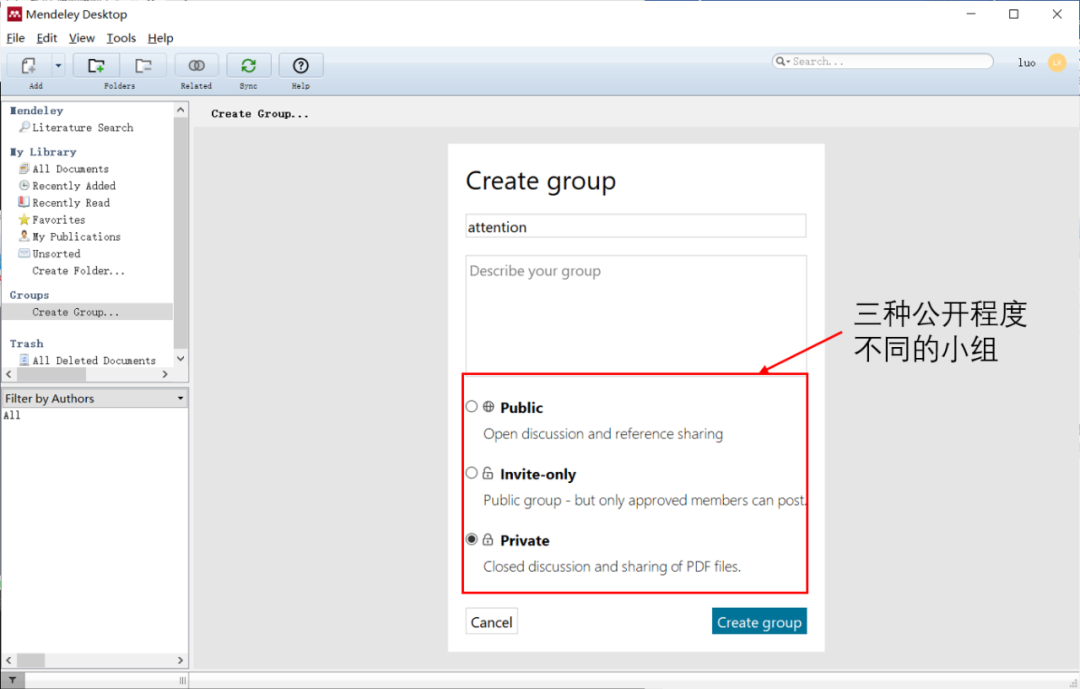1080x689 pixels.
Task: Open the File menu
Action: coord(16,38)
